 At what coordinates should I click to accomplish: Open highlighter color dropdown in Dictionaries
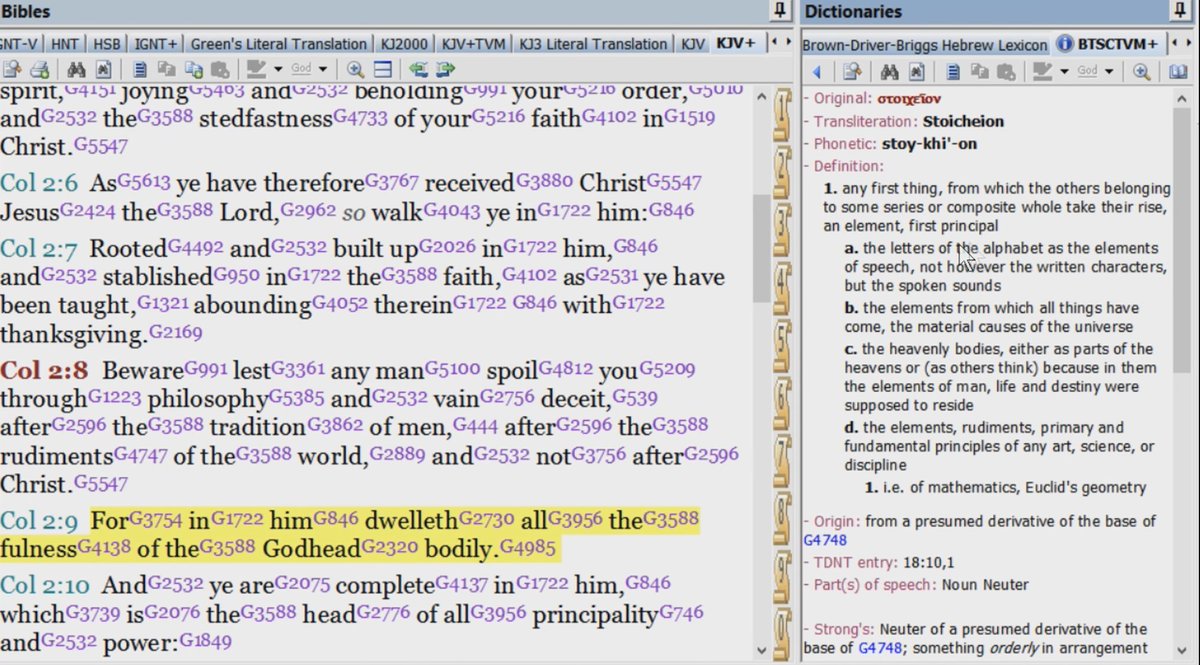(x=1064, y=71)
